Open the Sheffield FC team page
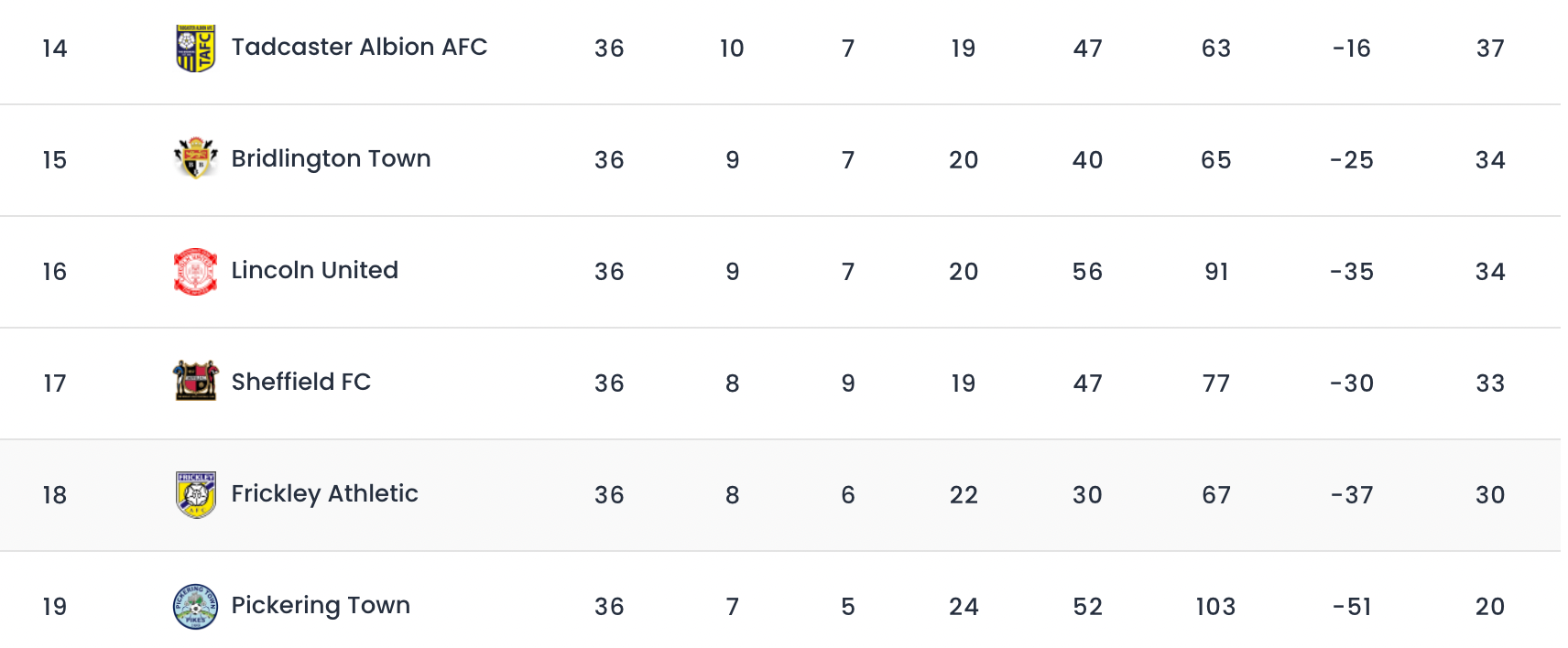The height and width of the screenshot is (648, 1568). [x=300, y=382]
